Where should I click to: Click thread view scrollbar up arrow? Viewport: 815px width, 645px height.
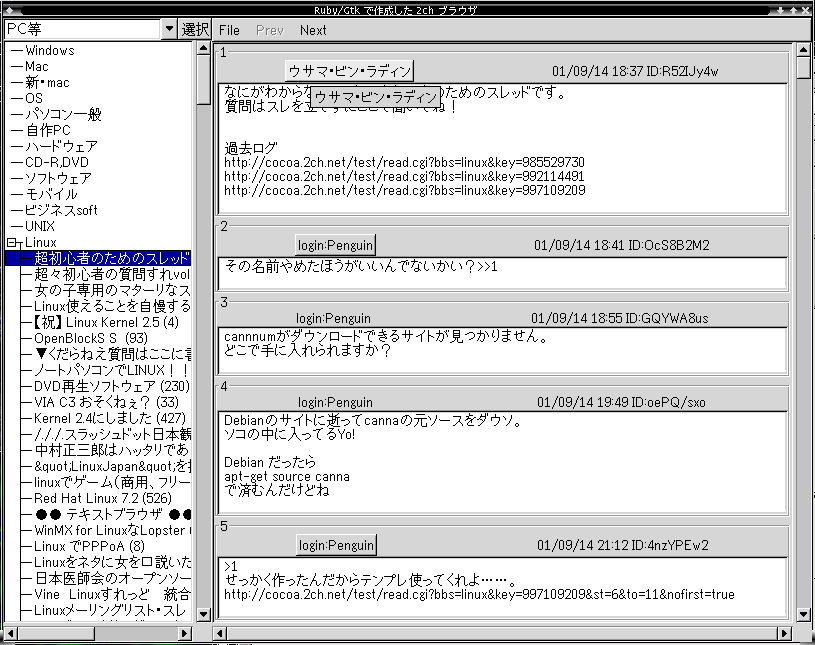coord(804,50)
